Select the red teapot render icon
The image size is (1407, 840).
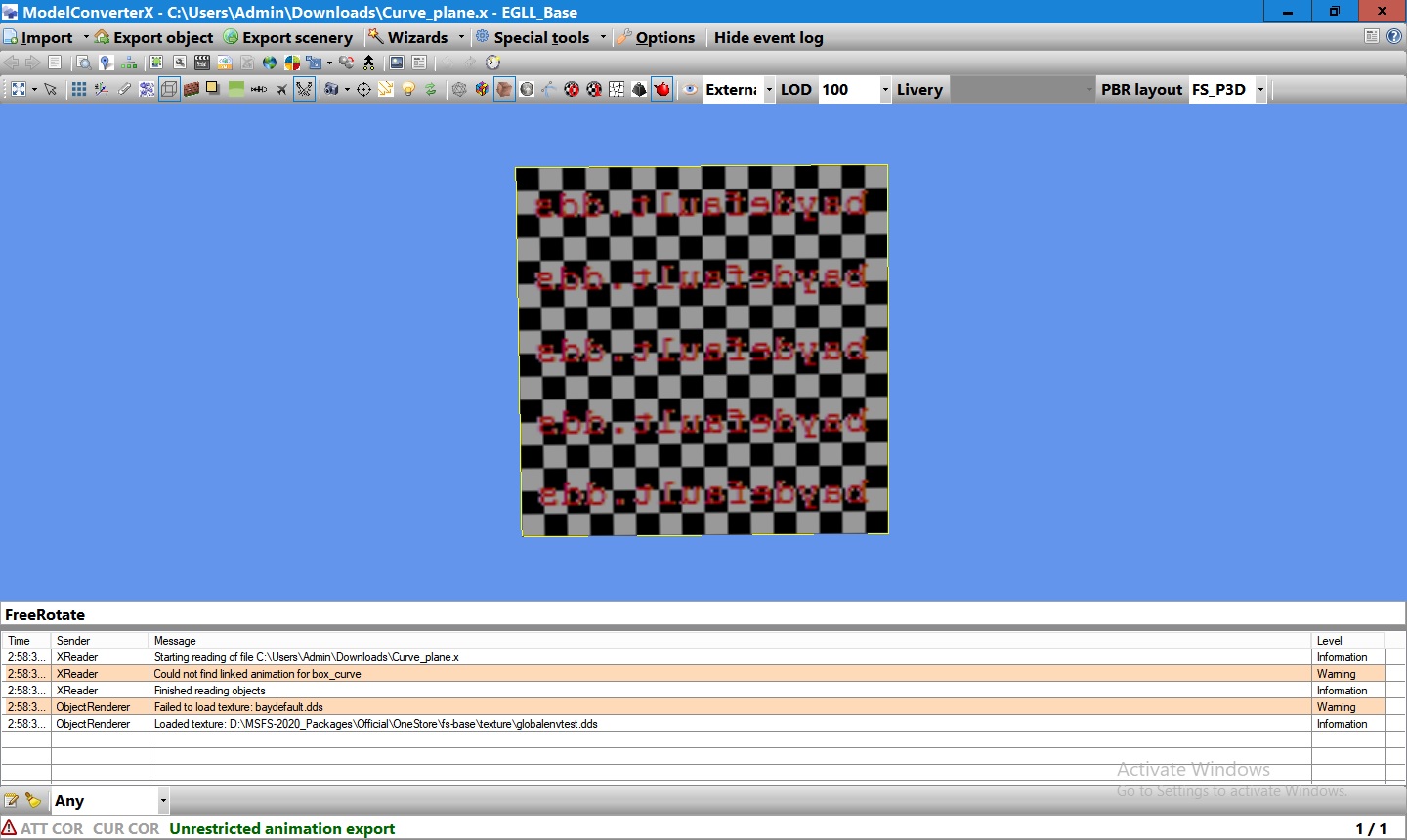click(661, 89)
